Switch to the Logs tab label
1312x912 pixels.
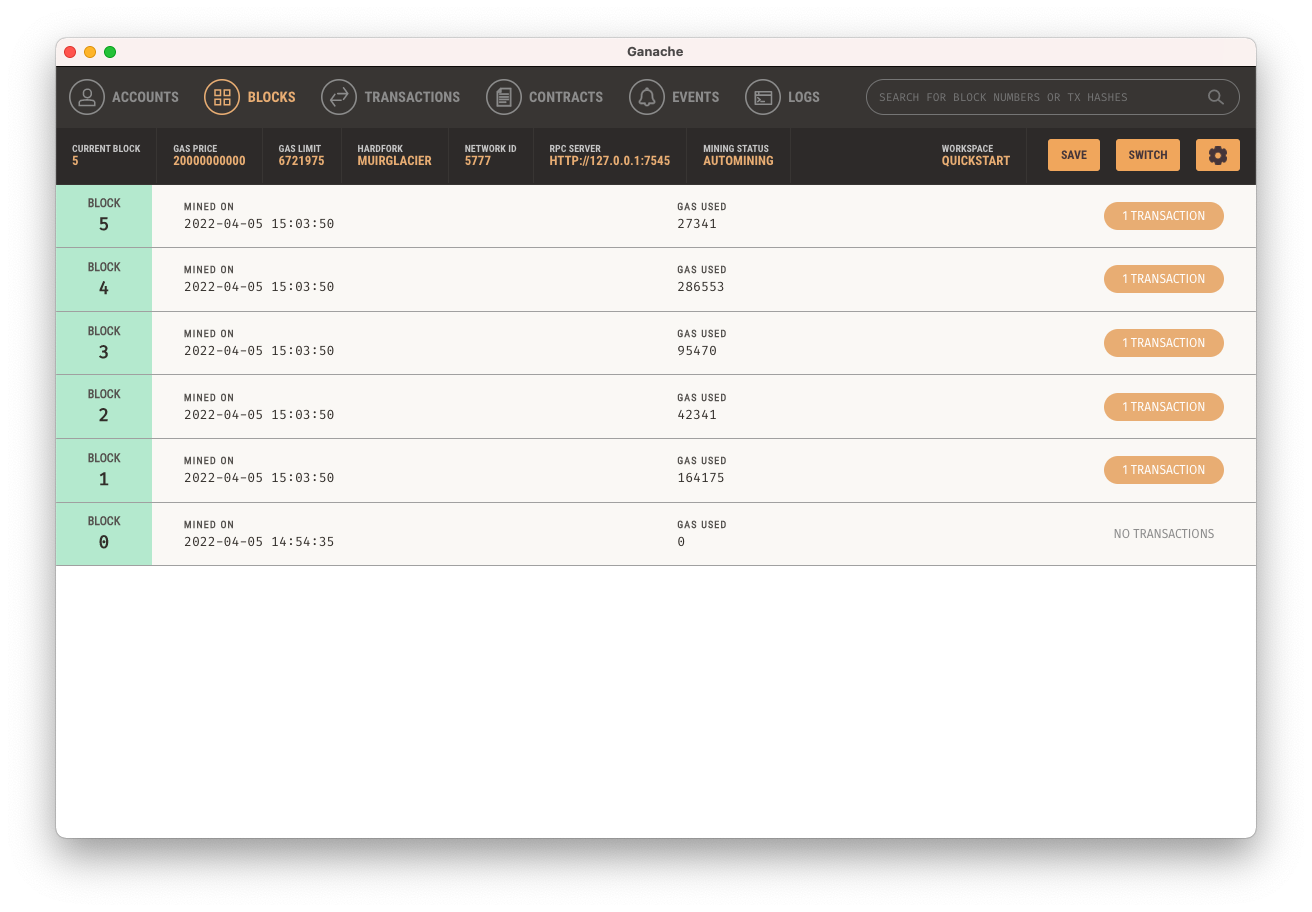(804, 97)
